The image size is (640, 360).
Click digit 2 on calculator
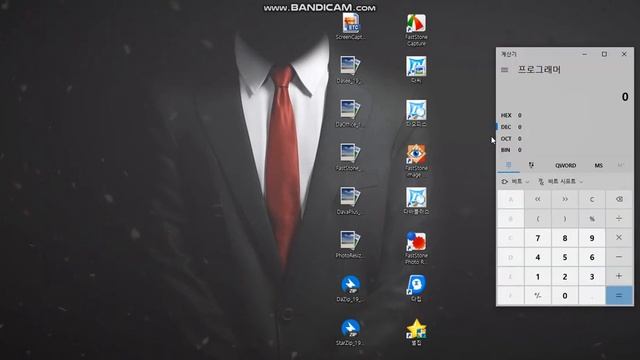click(x=565, y=276)
